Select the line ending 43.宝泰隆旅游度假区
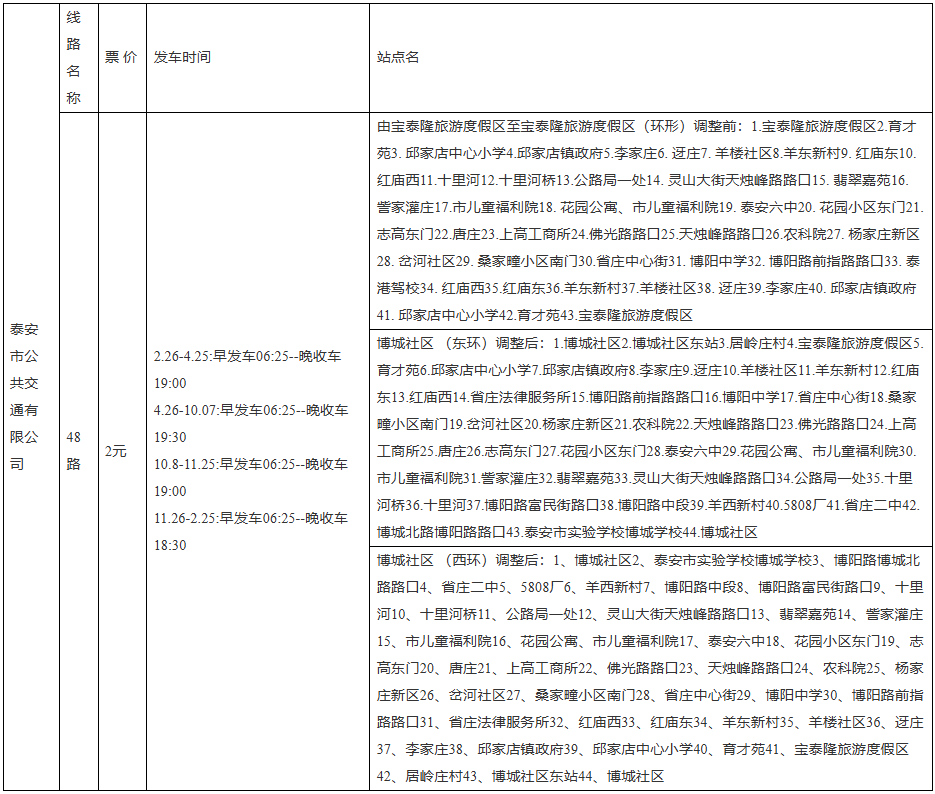 tap(535, 315)
